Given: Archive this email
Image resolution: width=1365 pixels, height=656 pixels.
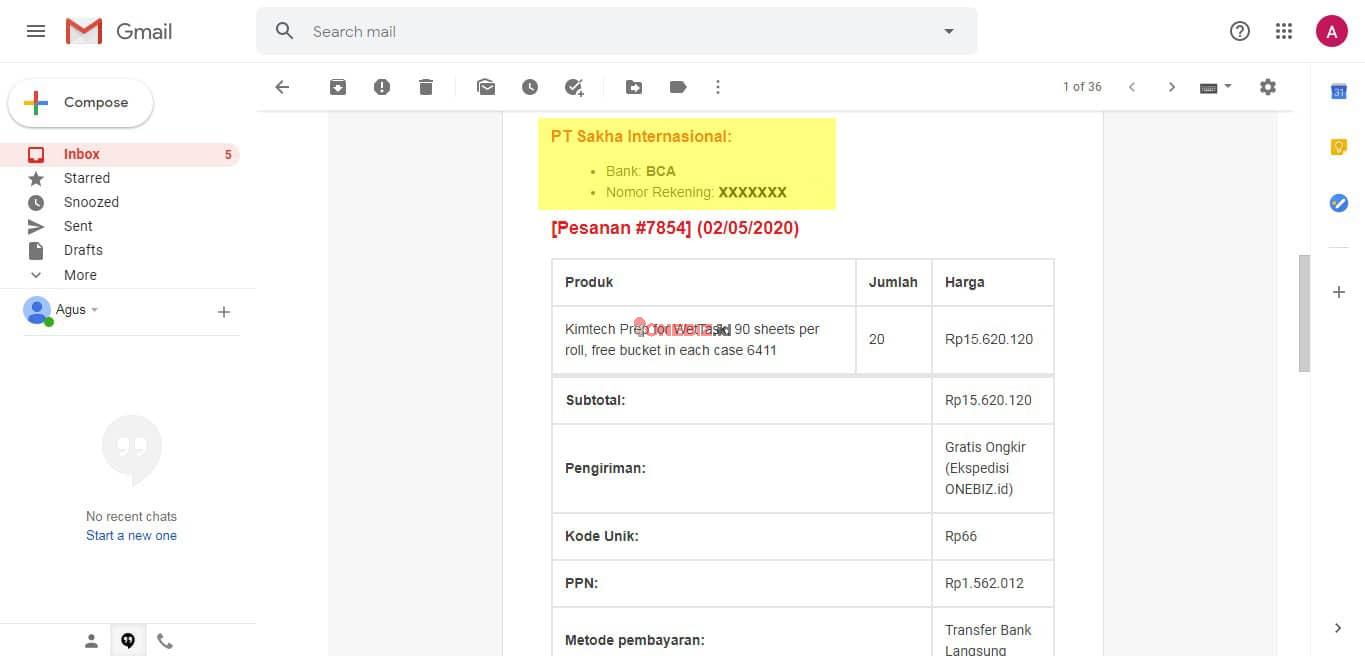Looking at the screenshot, I should [x=338, y=87].
